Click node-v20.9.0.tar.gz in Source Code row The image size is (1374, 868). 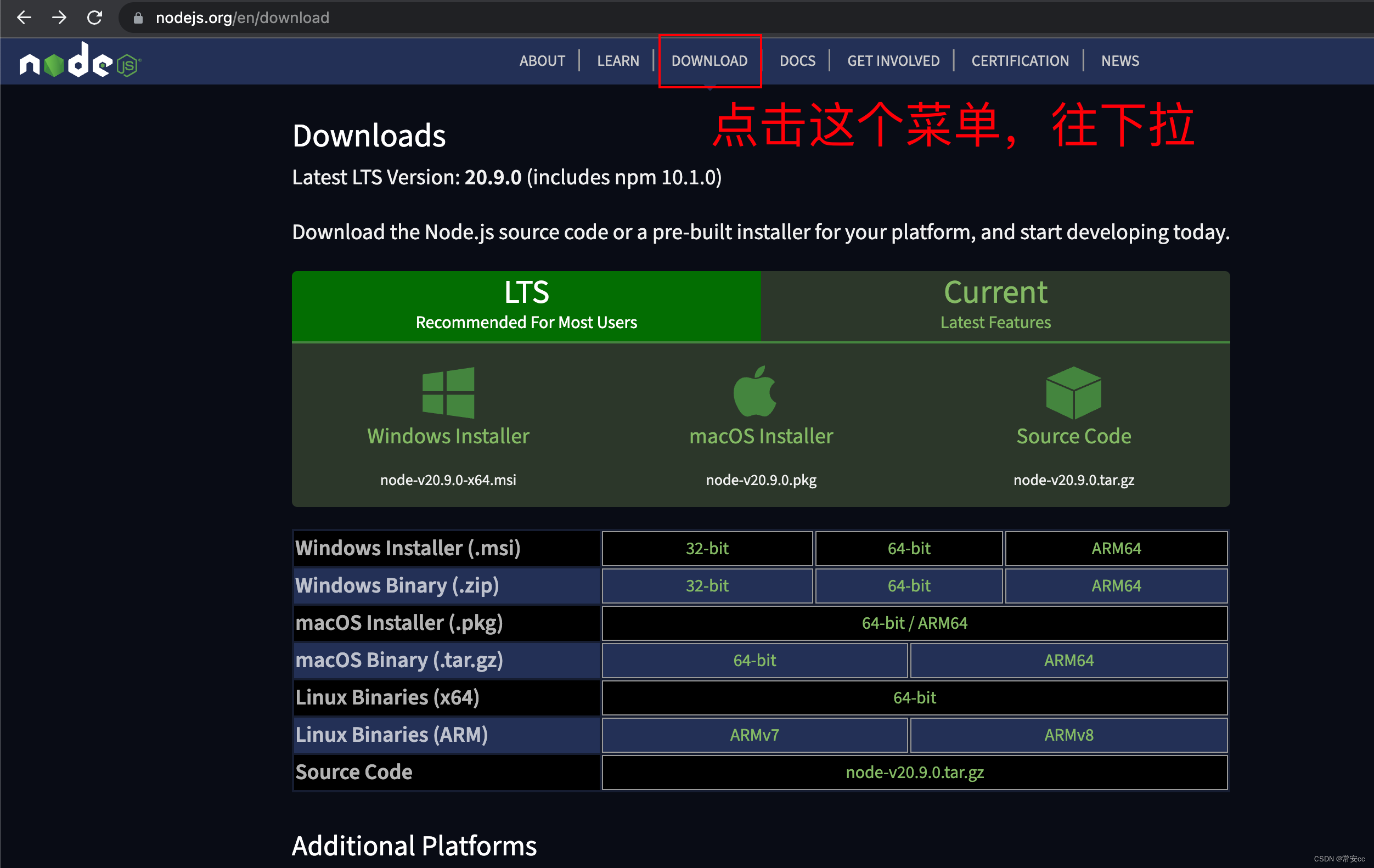pos(914,772)
